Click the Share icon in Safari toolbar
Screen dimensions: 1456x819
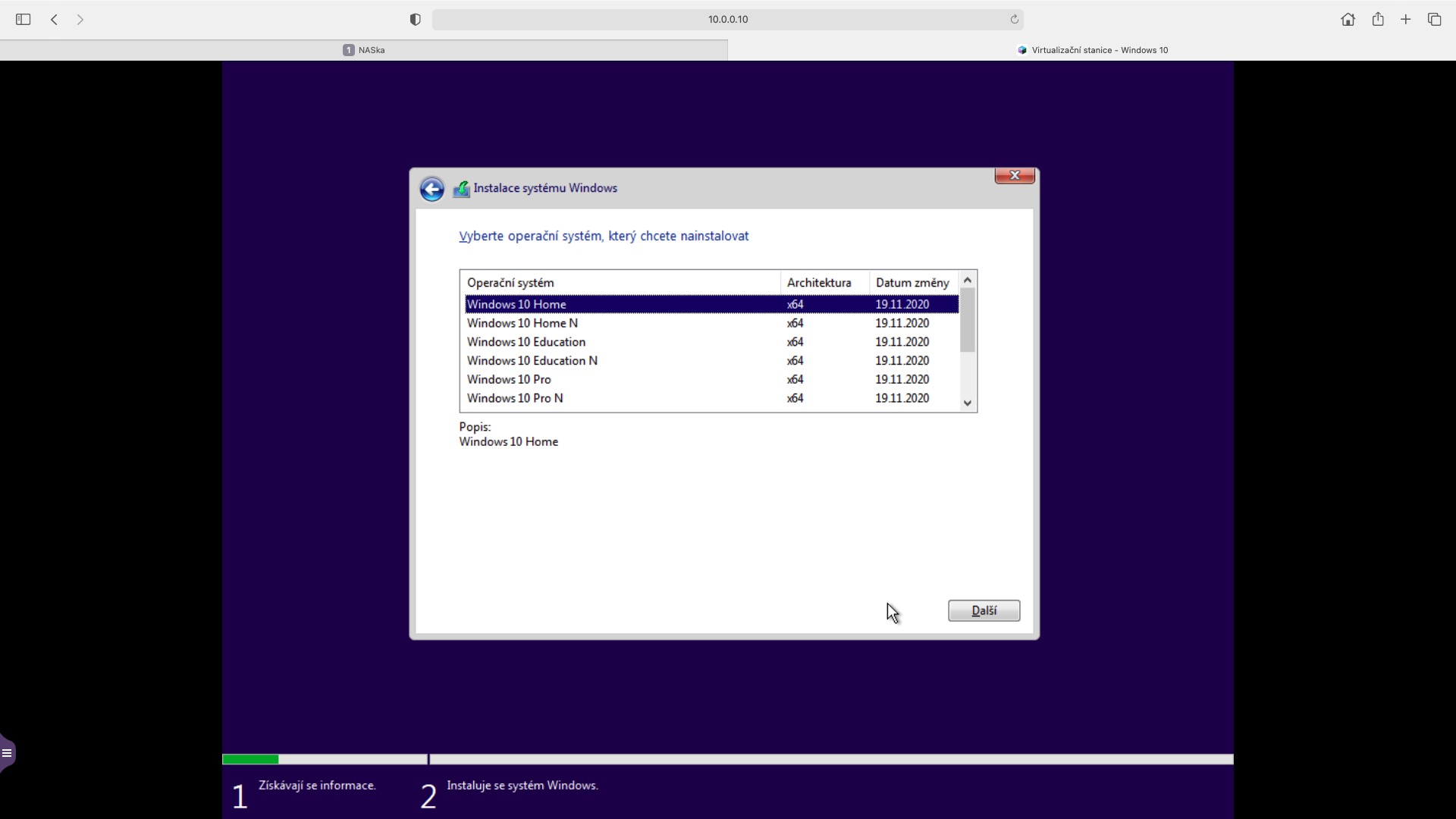pyautogui.click(x=1378, y=20)
